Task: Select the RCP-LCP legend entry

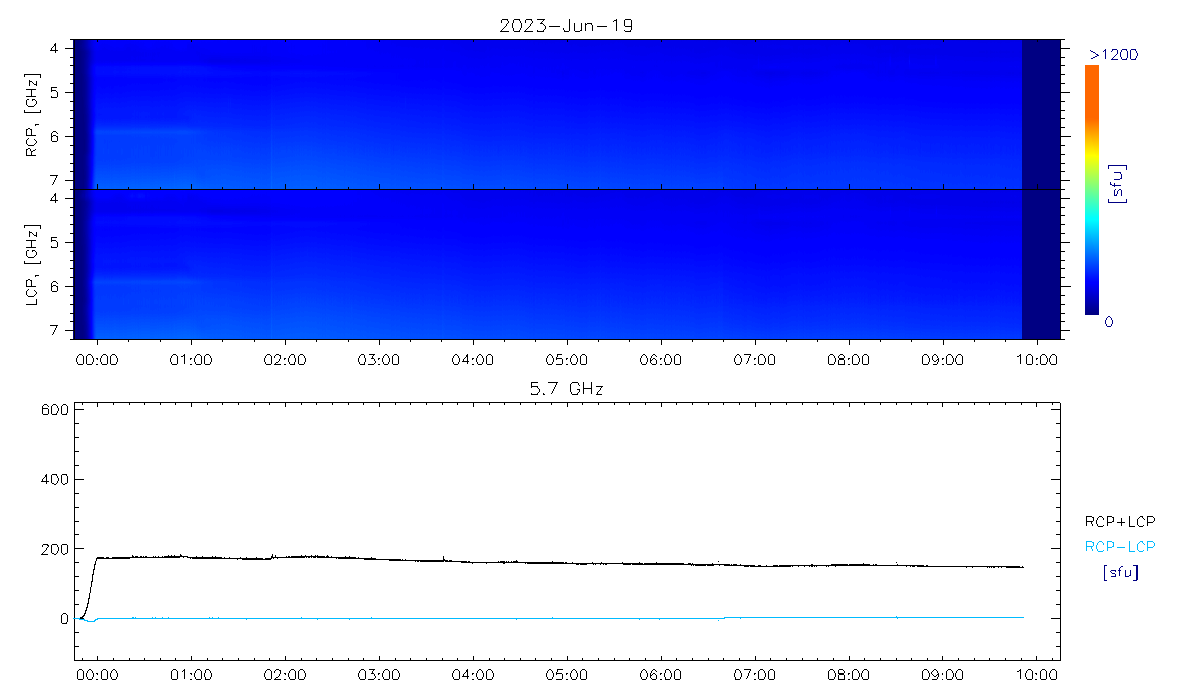Action: point(1119,547)
